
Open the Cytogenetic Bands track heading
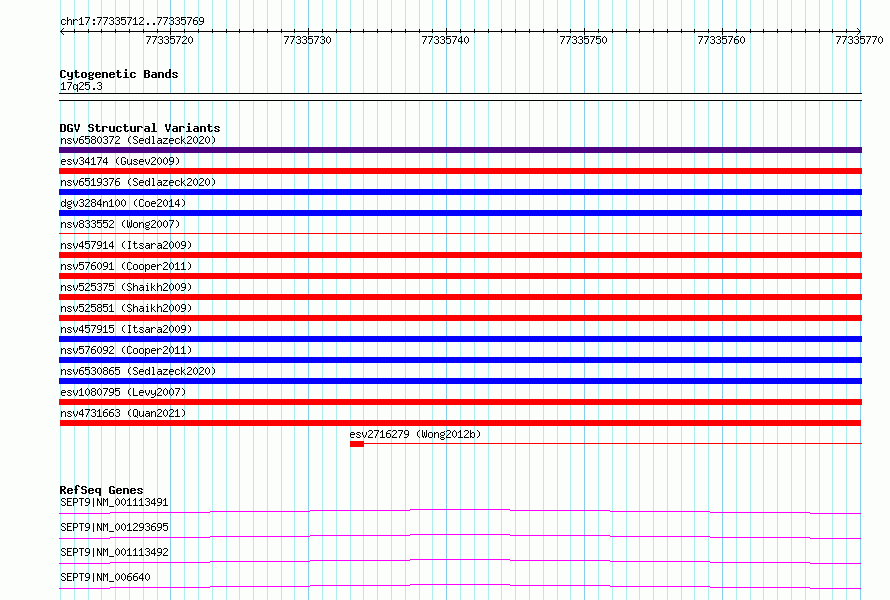click(119, 74)
